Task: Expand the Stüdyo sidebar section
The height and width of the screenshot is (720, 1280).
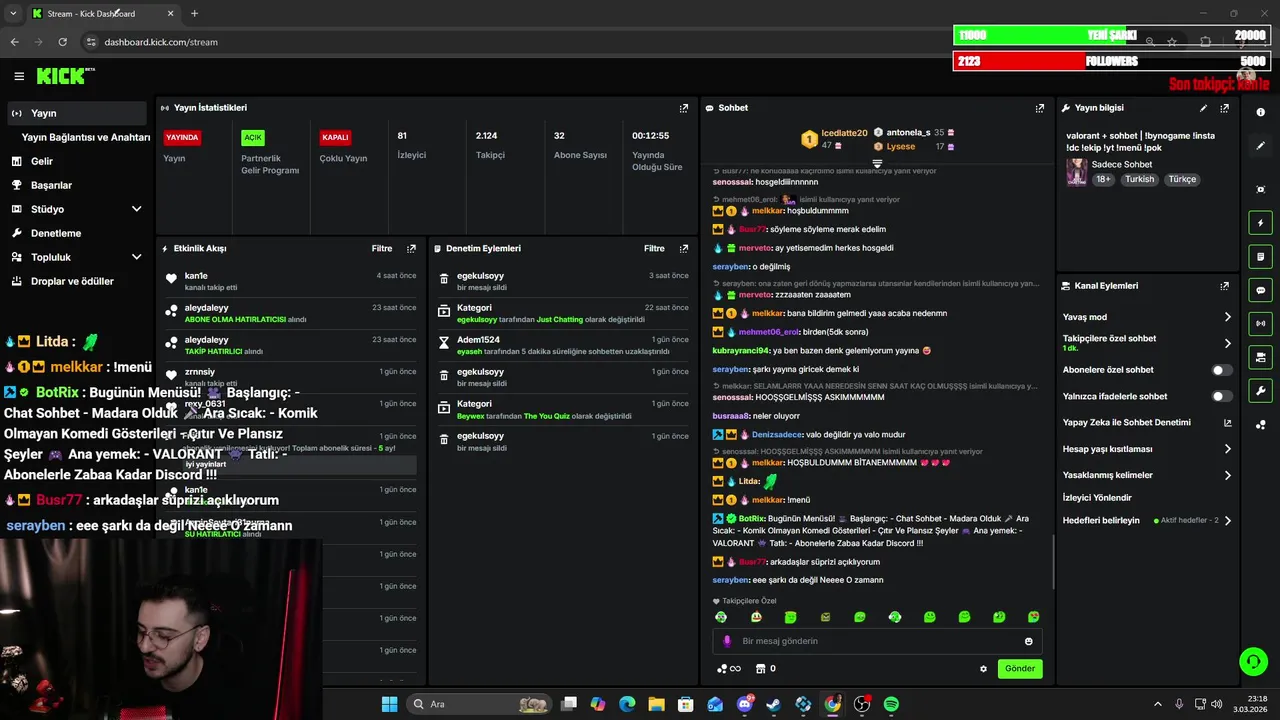Action: click(x=136, y=209)
